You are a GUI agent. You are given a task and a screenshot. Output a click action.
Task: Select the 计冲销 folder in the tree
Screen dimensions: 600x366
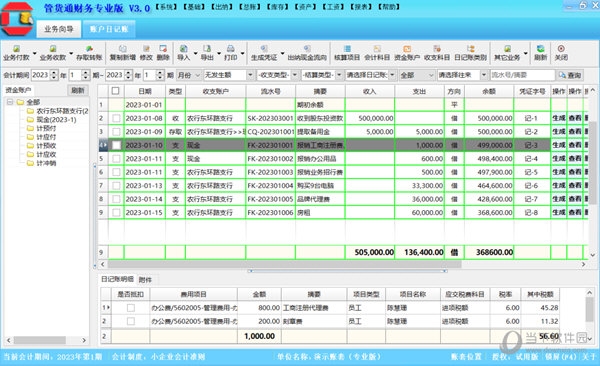(x=42, y=163)
